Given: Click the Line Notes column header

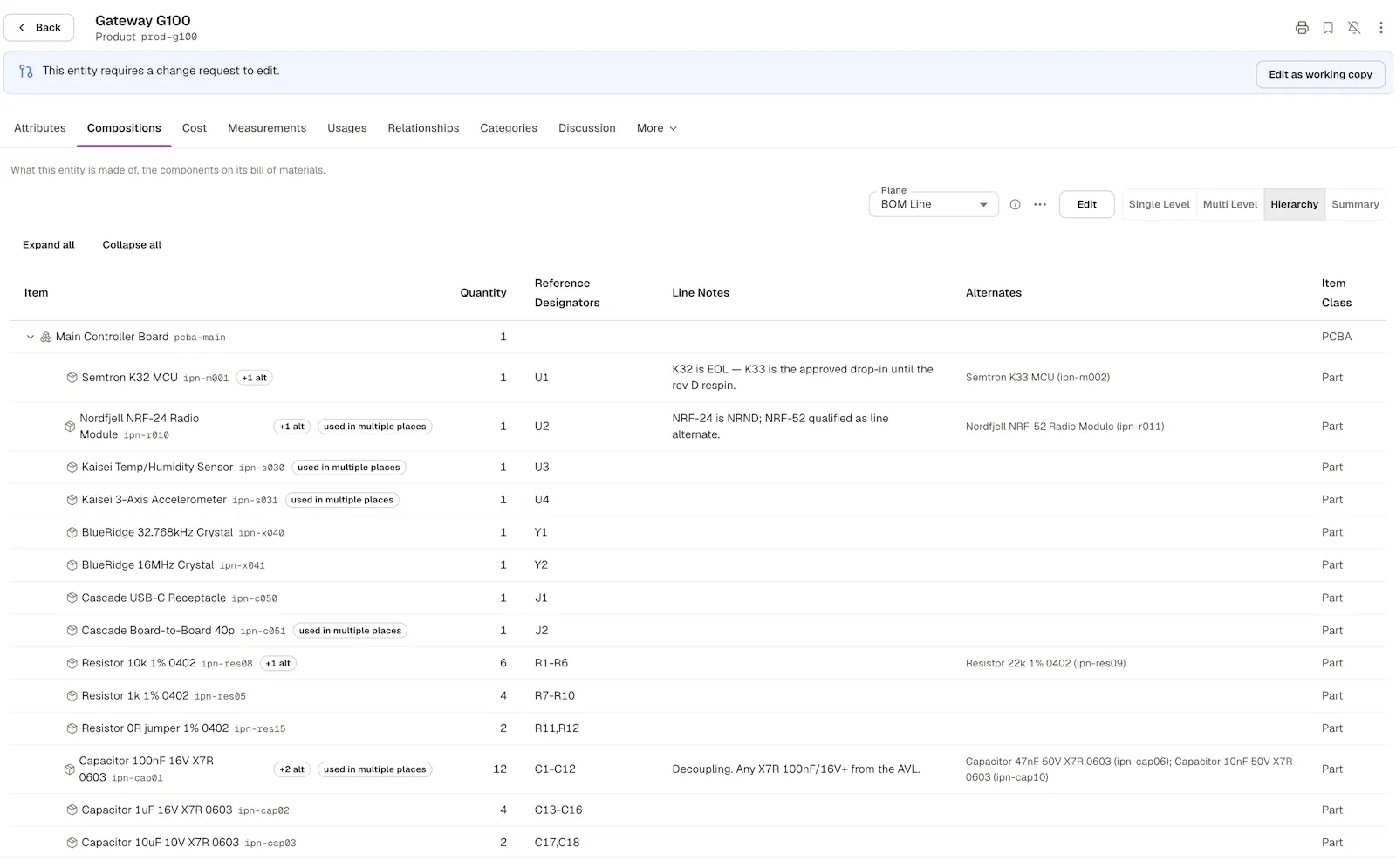Looking at the screenshot, I should pos(701,293).
